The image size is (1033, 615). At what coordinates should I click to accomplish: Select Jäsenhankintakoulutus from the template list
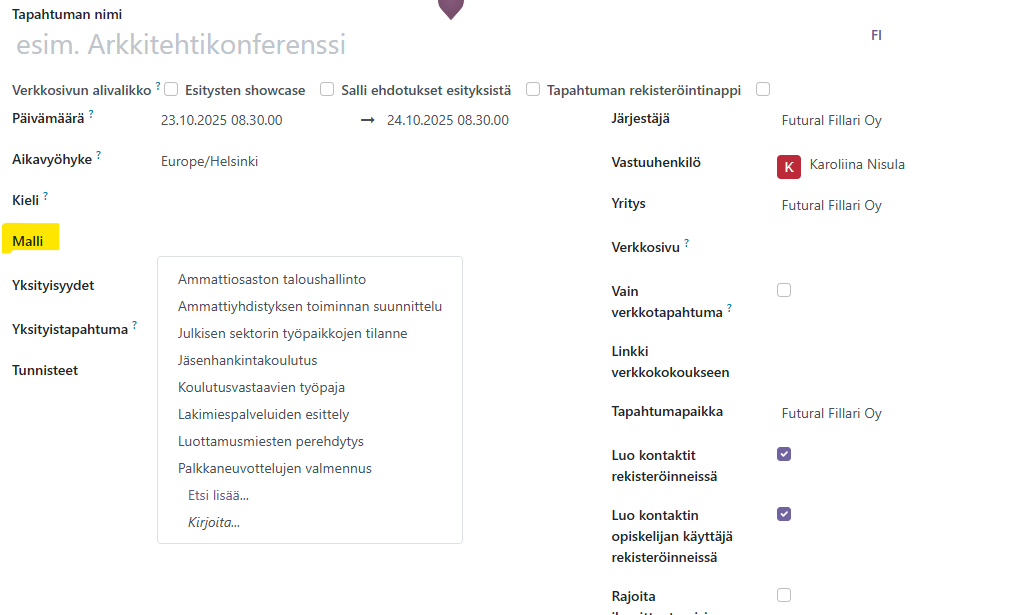[247, 360]
